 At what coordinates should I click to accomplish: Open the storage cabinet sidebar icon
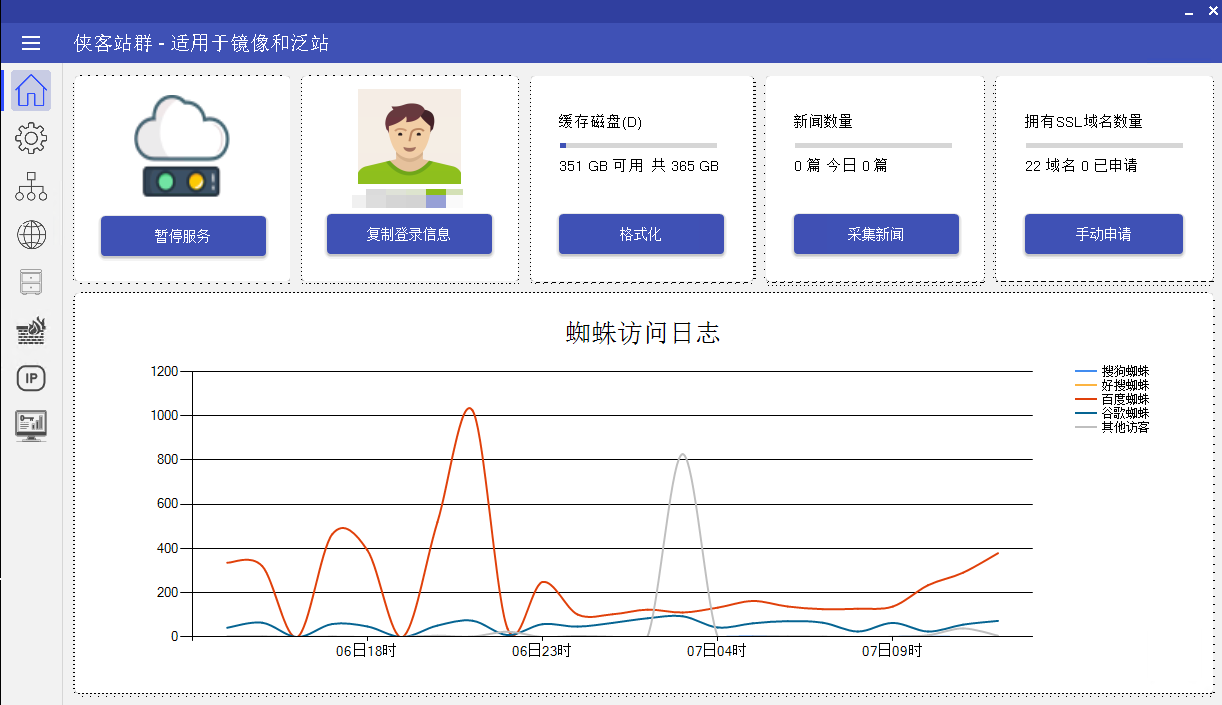31,282
